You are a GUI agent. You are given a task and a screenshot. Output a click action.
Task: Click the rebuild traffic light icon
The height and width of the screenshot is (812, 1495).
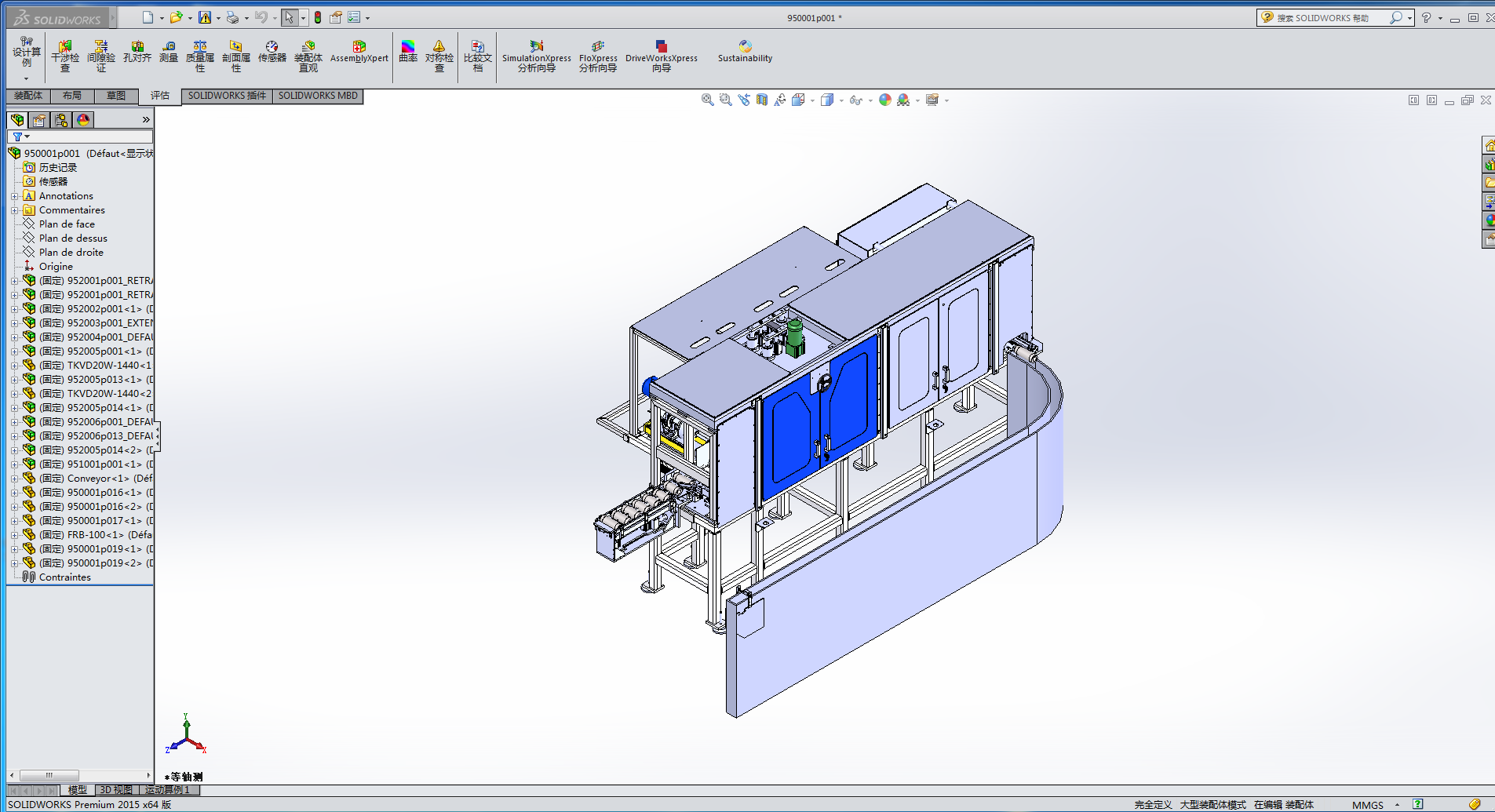click(318, 17)
